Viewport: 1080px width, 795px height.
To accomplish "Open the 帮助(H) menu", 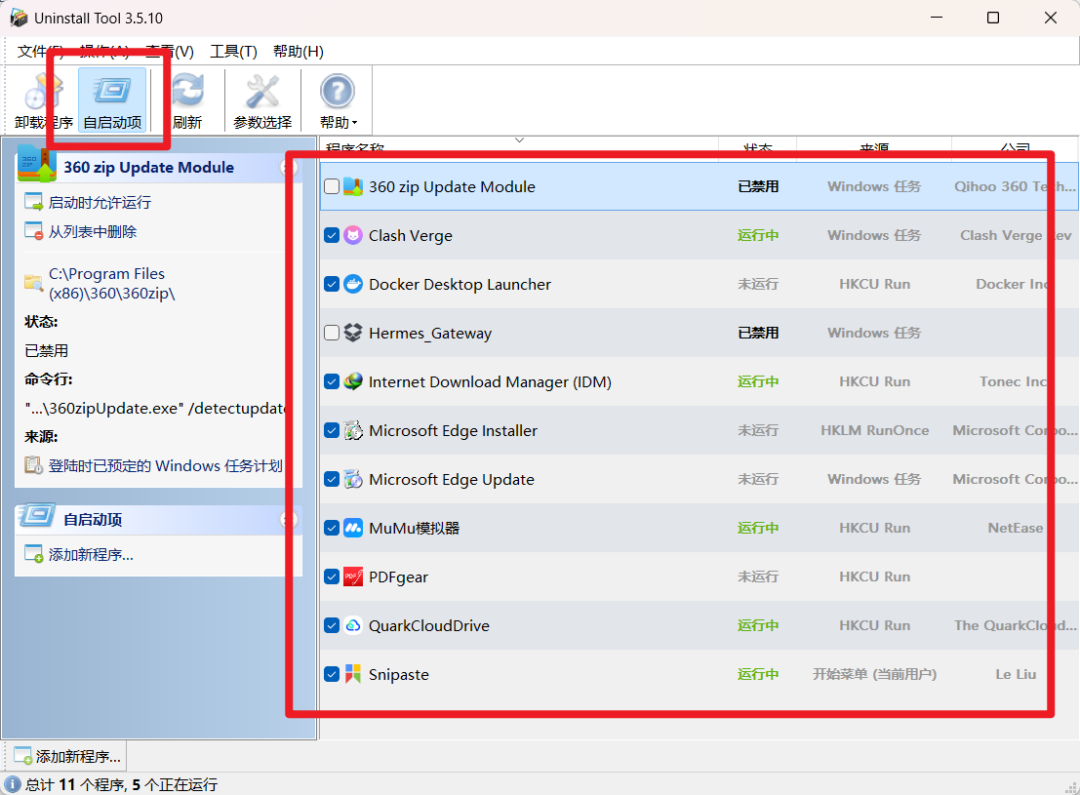I will (298, 52).
